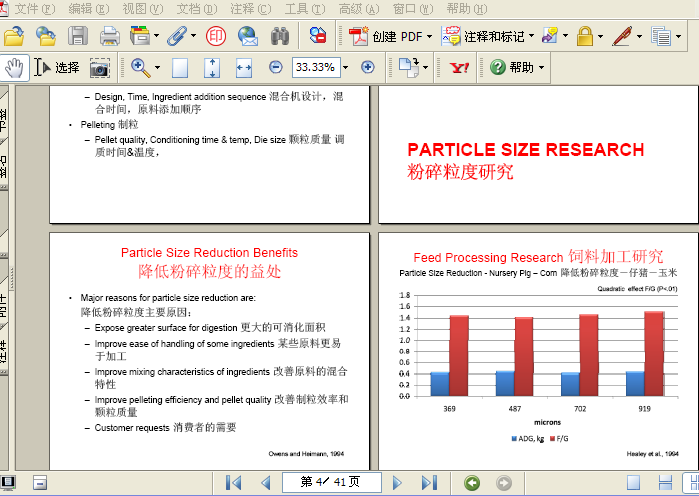699x496 pixels.
Task: Go to next page arrow
Action: pos(397,483)
